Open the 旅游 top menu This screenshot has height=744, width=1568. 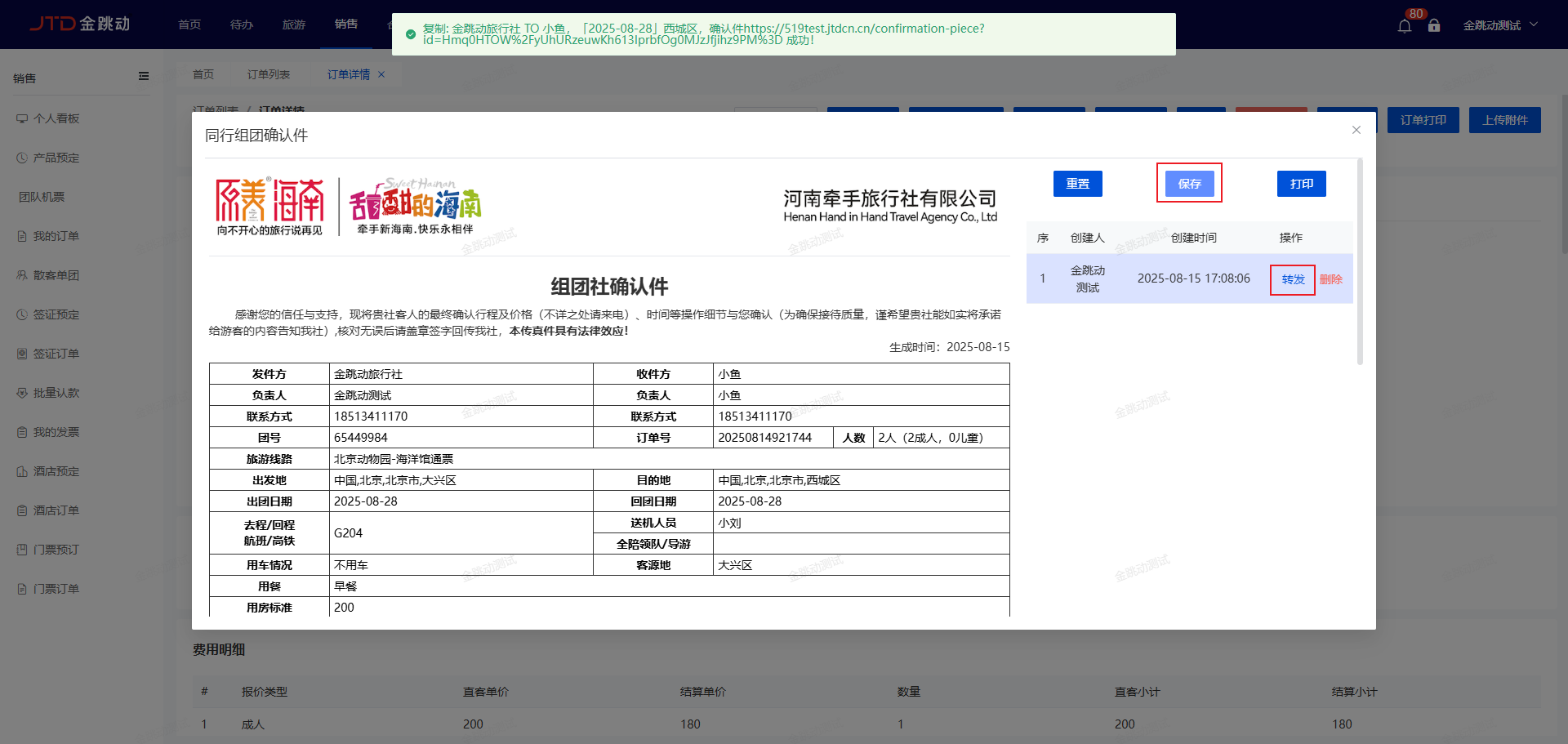[293, 25]
